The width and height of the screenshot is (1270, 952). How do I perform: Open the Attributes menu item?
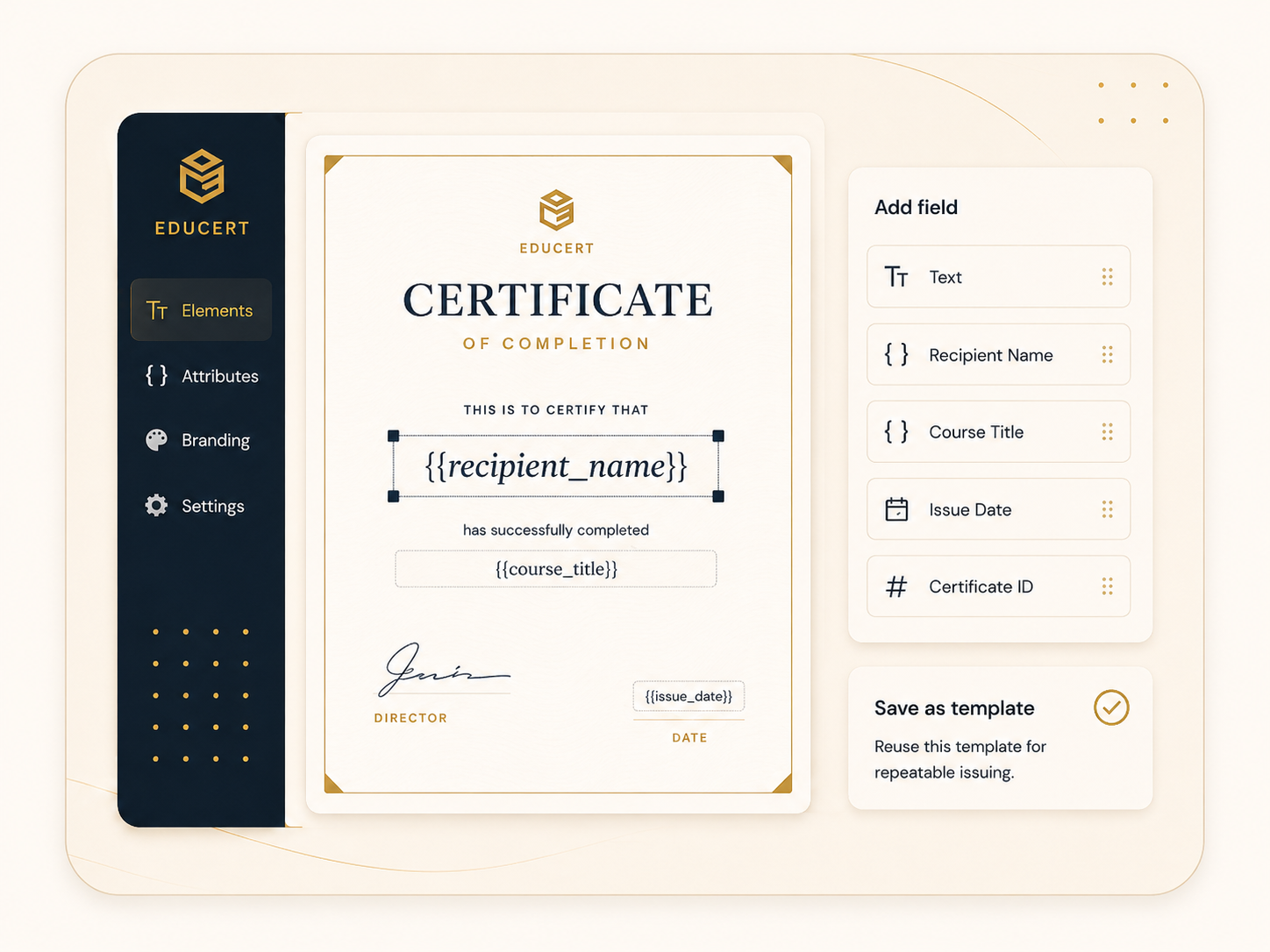201,375
